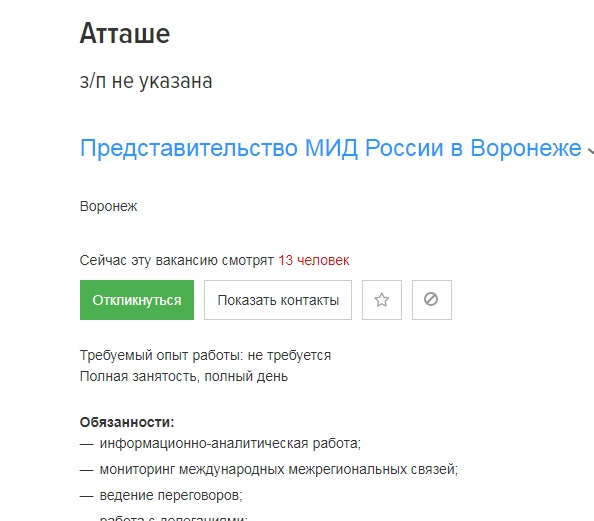The width and height of the screenshot is (594, 521).
Task: Click the 'Сейчас эту вакансию смотрят' text
Action: tap(177, 261)
